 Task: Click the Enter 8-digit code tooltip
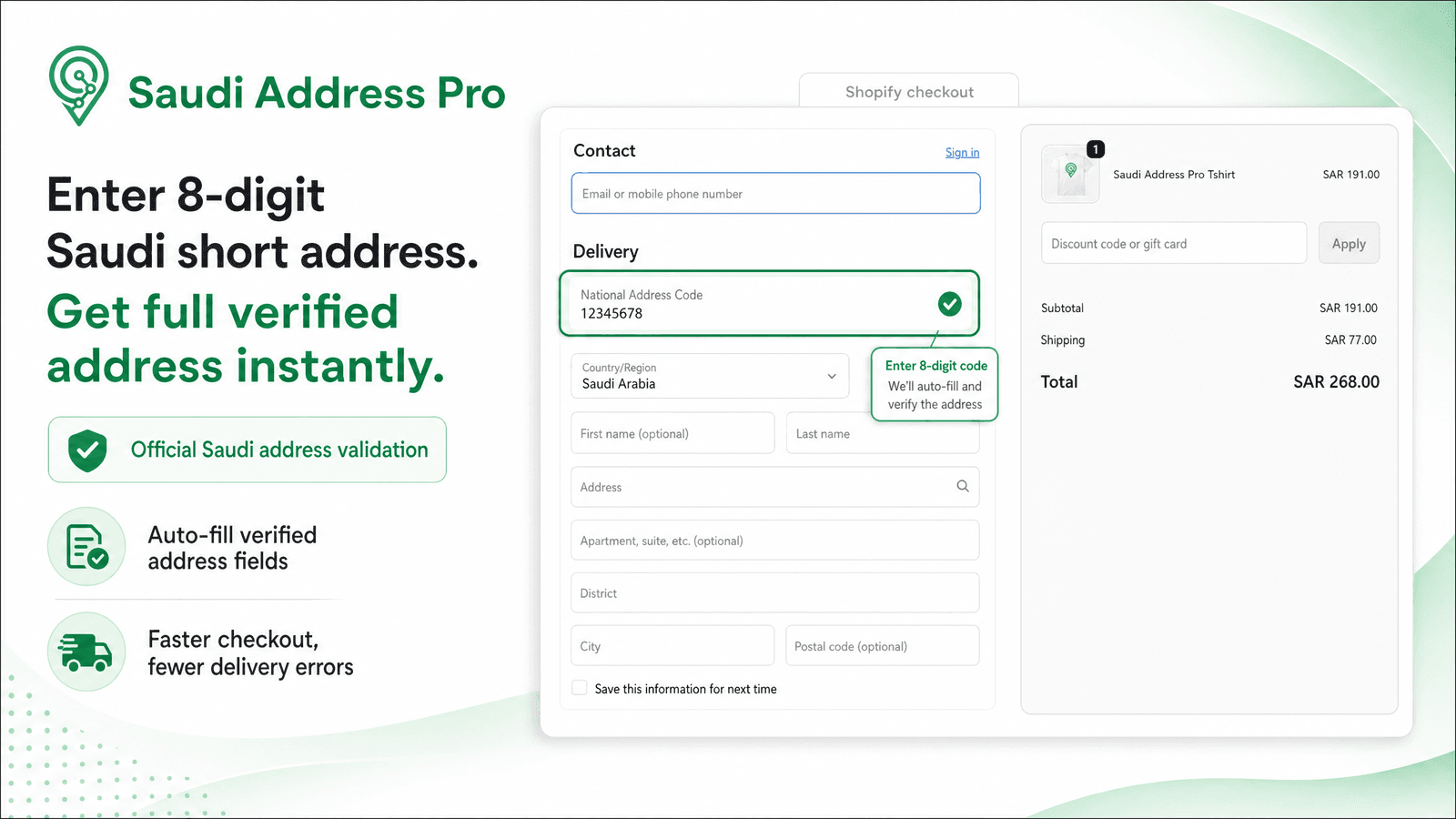click(x=935, y=385)
